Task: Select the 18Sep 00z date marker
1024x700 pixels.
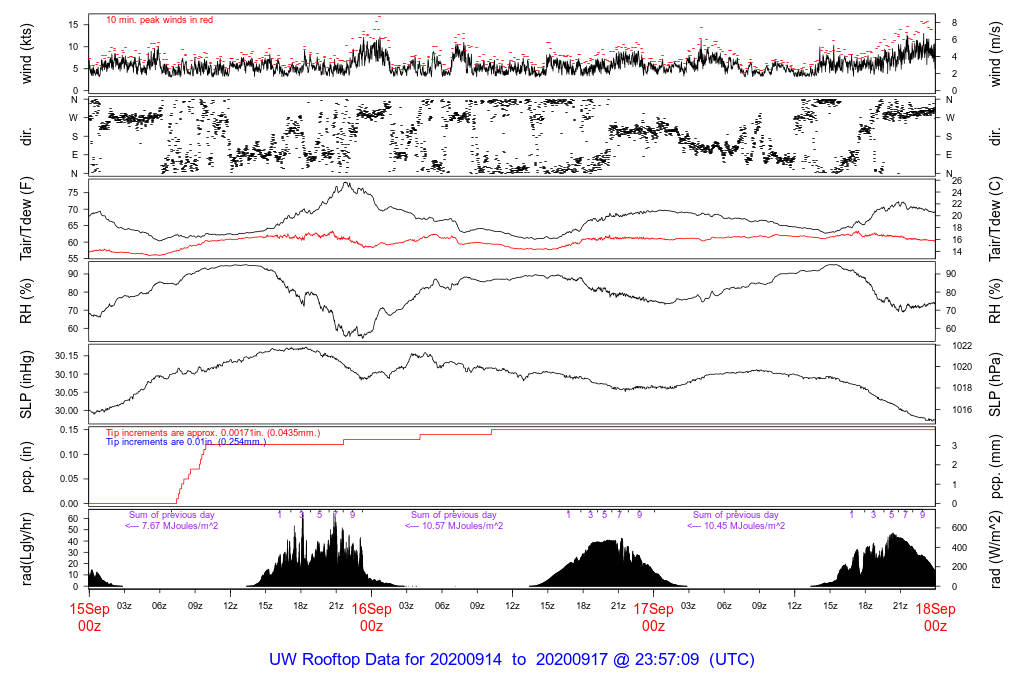Action: coord(935,616)
